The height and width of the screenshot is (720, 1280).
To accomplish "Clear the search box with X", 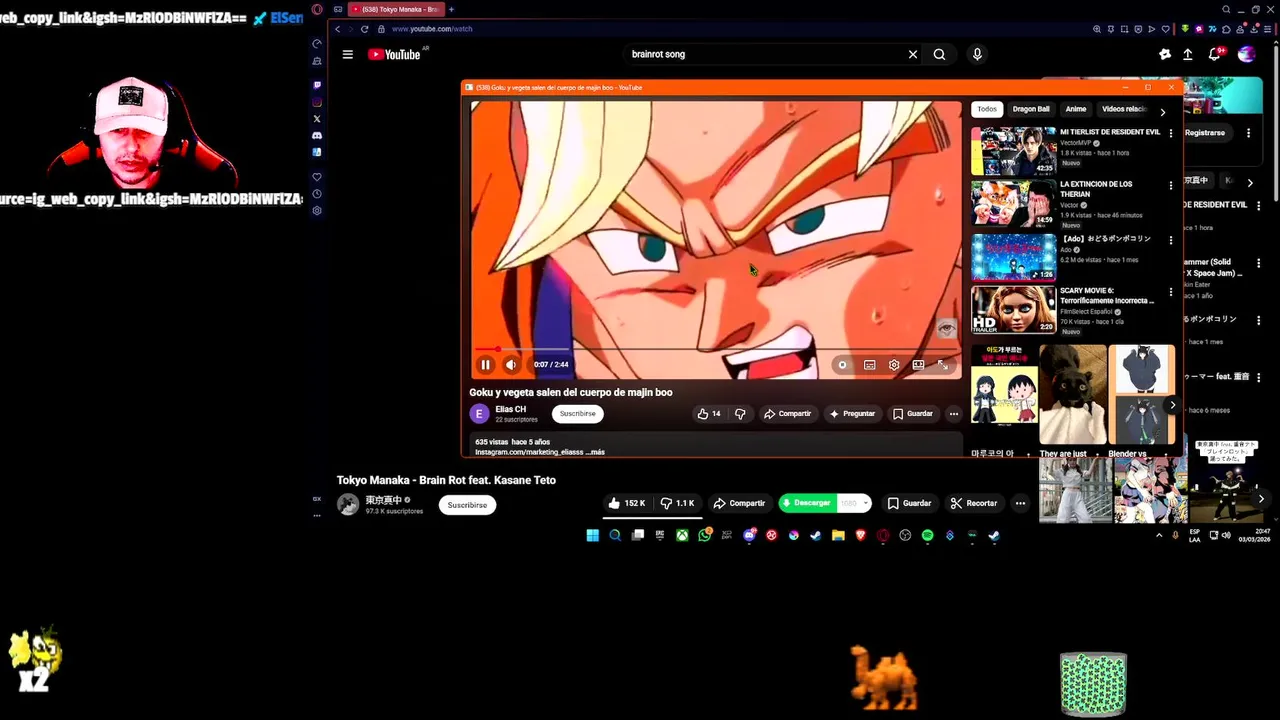I will click(912, 54).
